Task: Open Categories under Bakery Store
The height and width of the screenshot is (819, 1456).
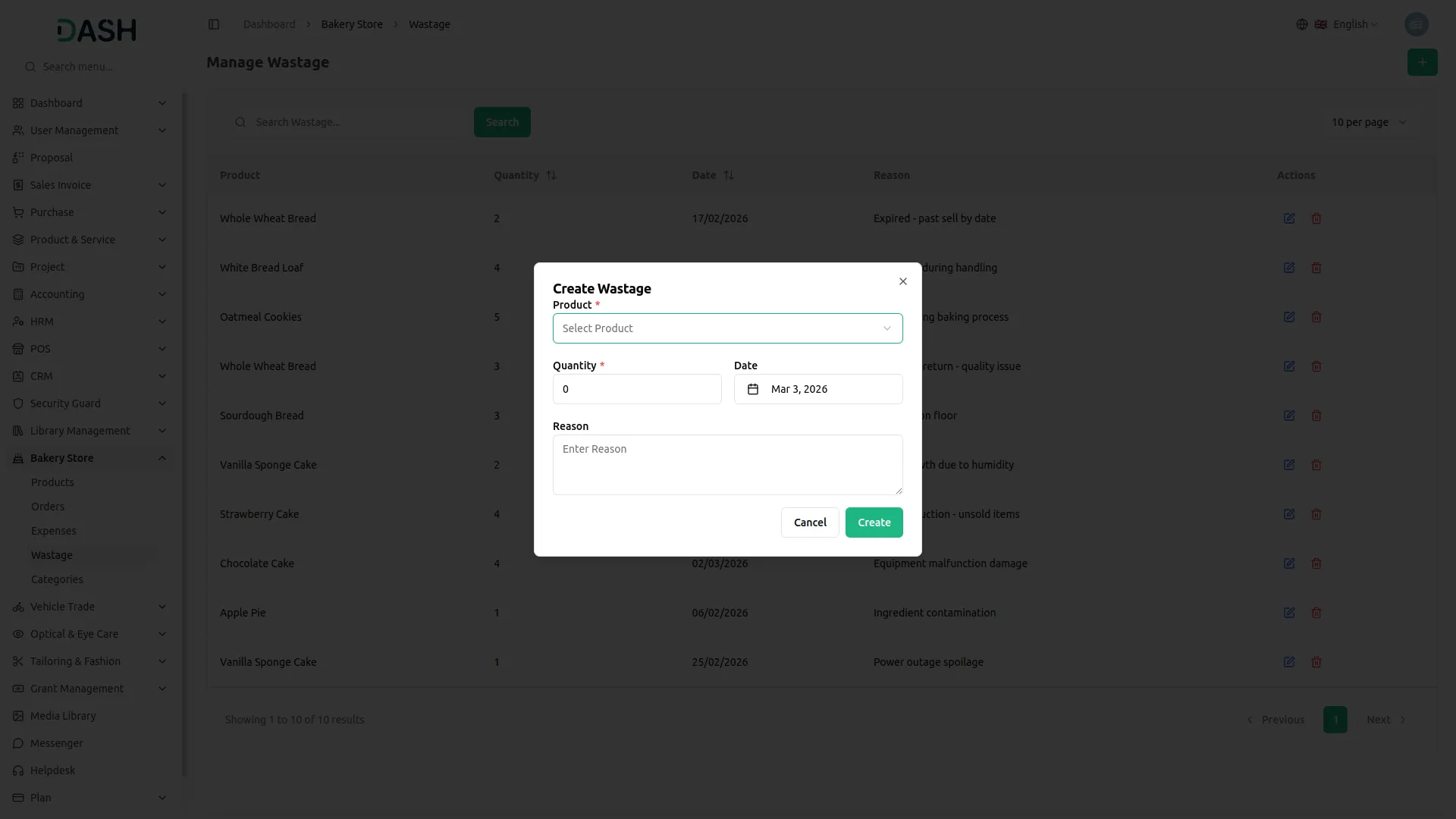Action: point(57,579)
